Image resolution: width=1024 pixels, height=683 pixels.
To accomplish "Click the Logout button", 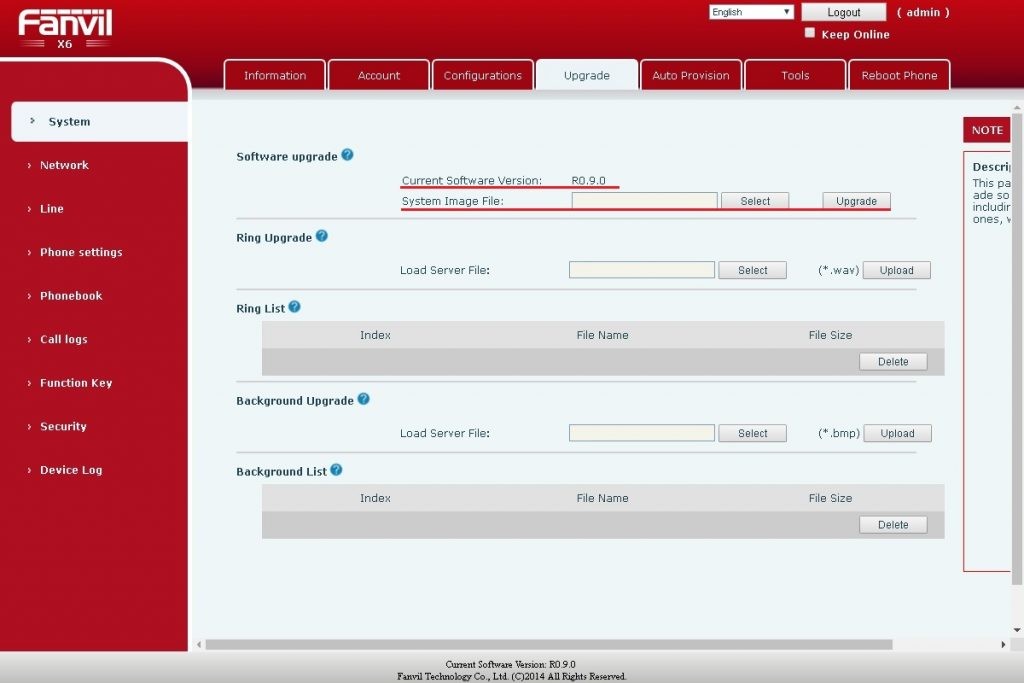I will (x=844, y=12).
